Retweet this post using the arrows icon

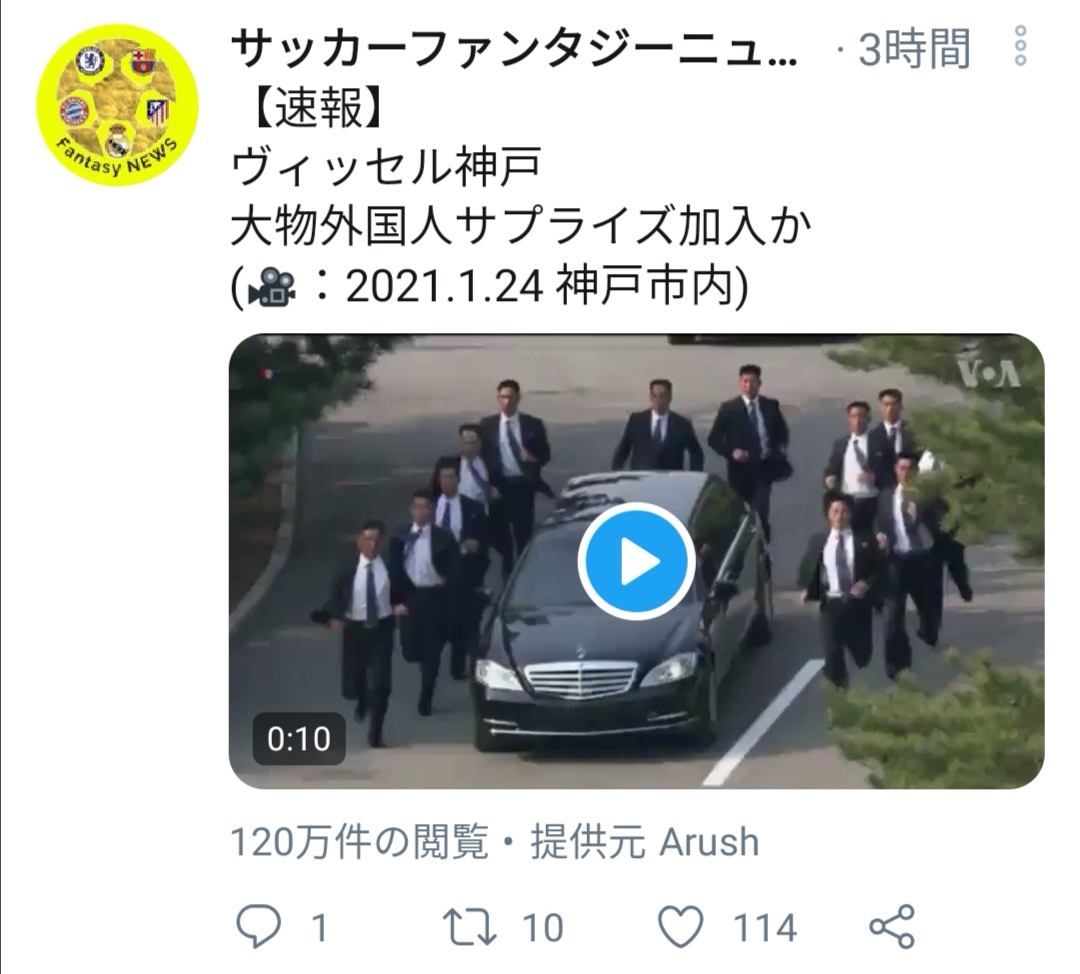469,926
